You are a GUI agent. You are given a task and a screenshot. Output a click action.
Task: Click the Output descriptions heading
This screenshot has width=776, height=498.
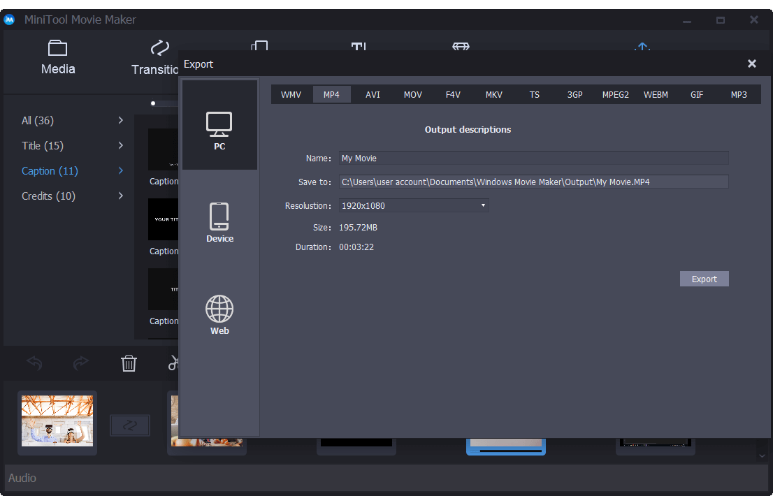(468, 130)
